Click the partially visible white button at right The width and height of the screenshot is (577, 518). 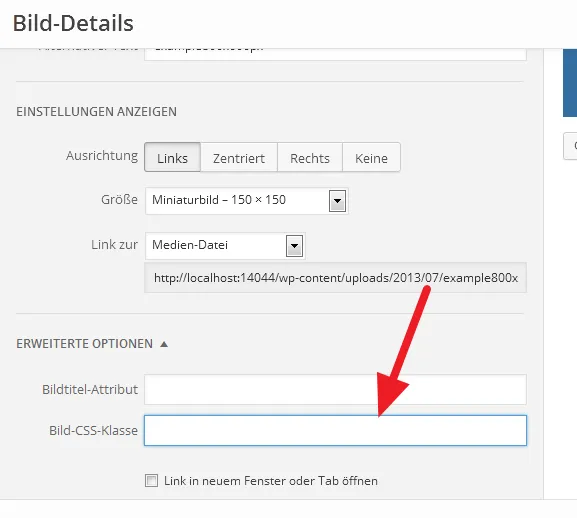click(x=570, y=146)
